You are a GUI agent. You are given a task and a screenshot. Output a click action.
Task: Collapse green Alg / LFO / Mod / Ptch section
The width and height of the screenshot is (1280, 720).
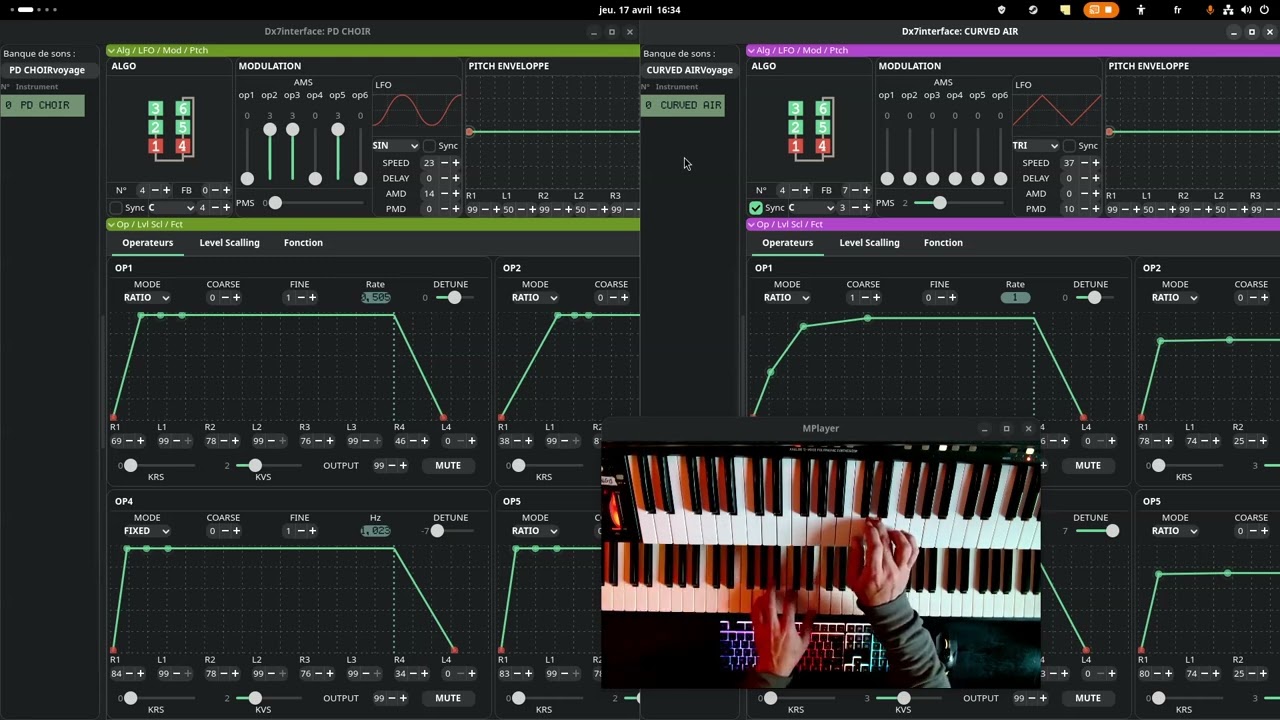[373, 50]
